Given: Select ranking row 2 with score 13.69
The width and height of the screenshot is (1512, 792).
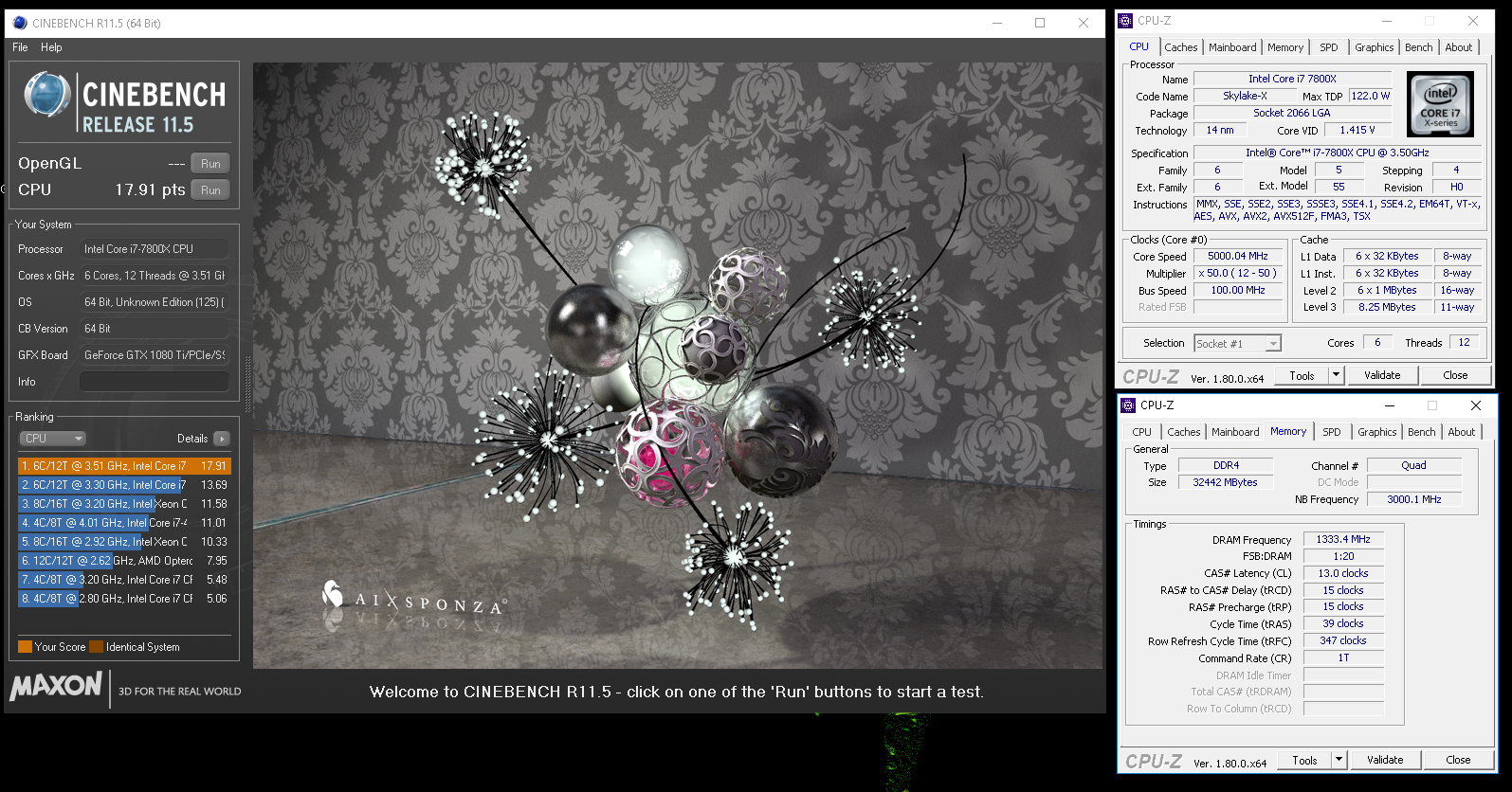Looking at the screenshot, I should point(124,485).
